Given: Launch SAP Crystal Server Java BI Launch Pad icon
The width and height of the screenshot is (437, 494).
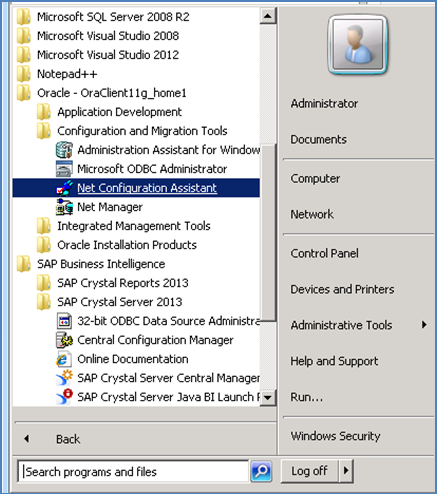Looking at the screenshot, I should coord(64,397).
